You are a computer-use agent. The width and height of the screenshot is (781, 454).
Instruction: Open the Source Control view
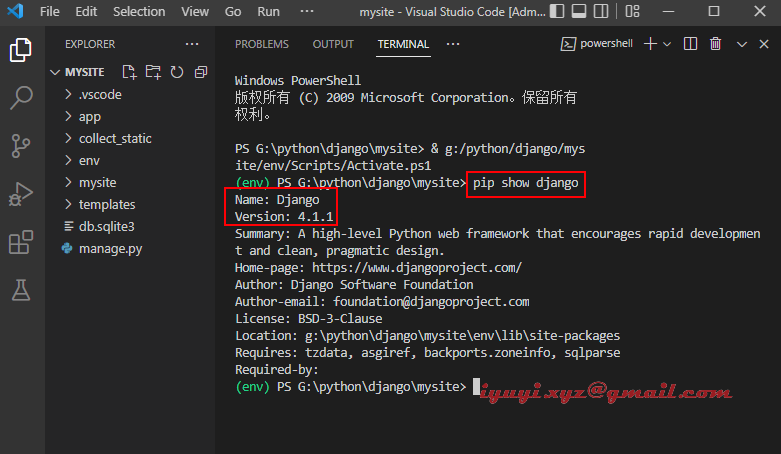point(21,145)
